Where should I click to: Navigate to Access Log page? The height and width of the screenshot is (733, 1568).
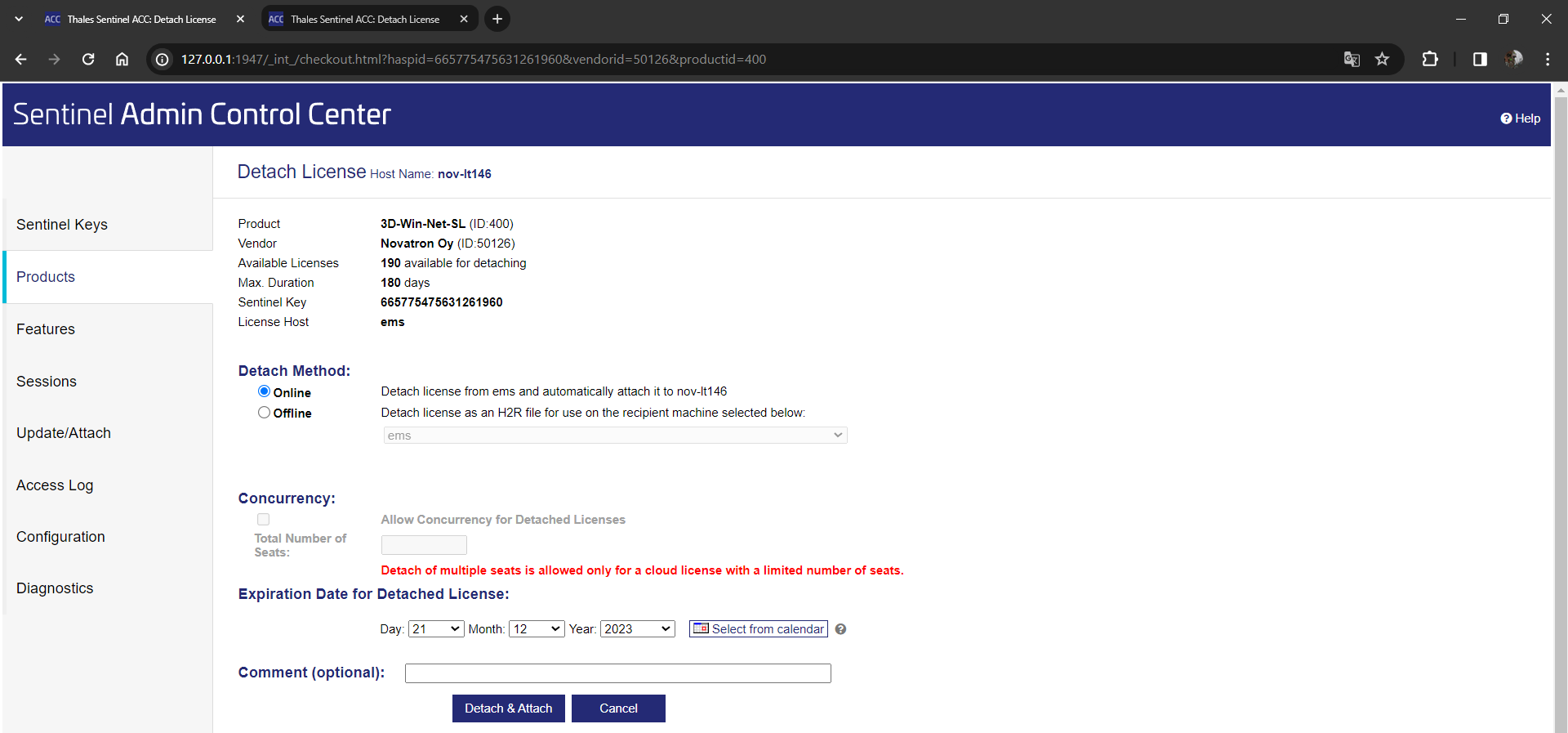pos(55,485)
